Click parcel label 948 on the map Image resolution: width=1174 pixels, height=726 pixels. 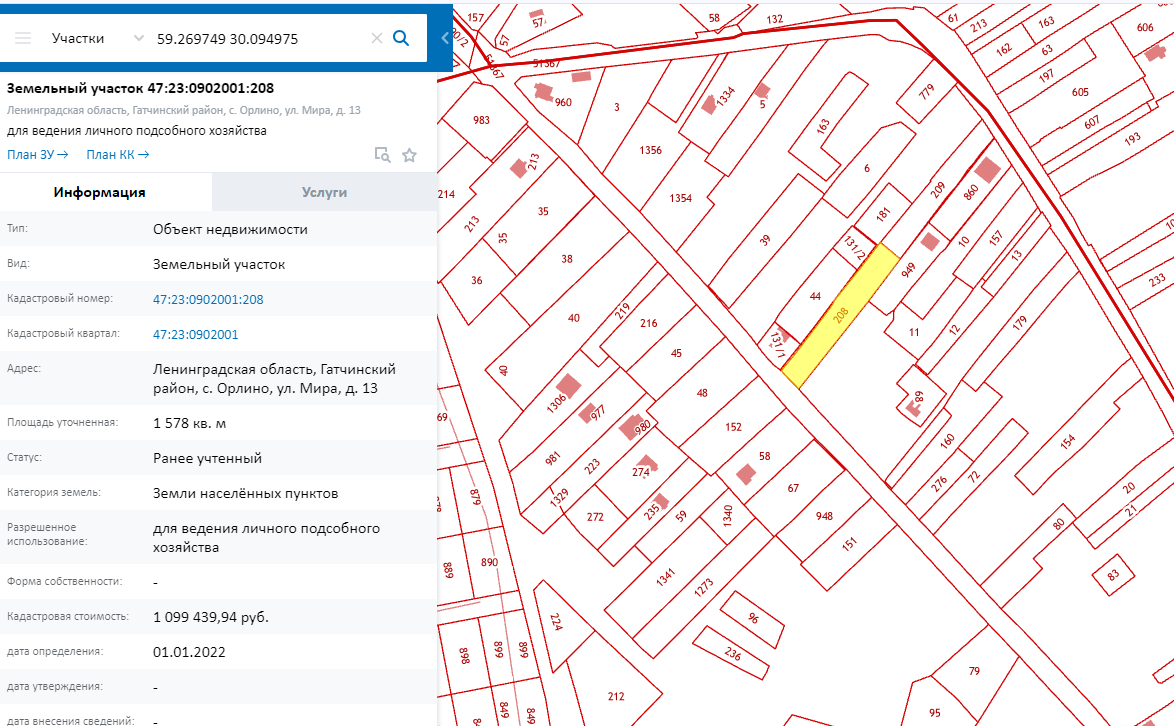(x=824, y=516)
